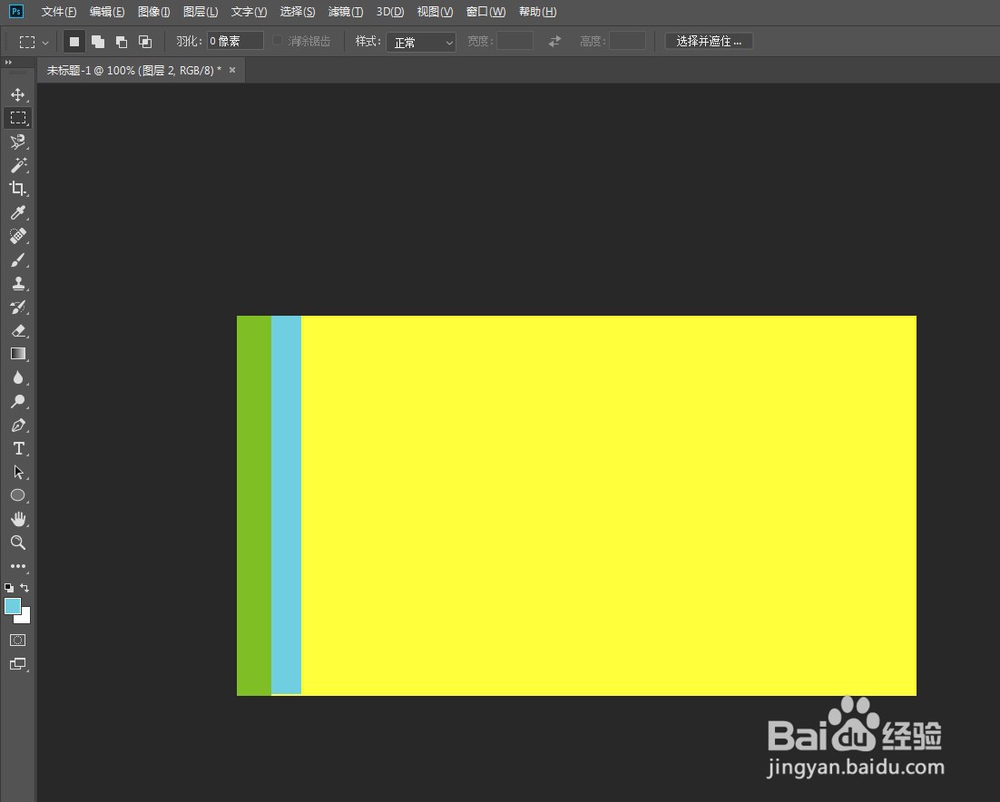The height and width of the screenshot is (802, 1000).
Task: Open the 图像(I) menu
Action: pos(154,11)
